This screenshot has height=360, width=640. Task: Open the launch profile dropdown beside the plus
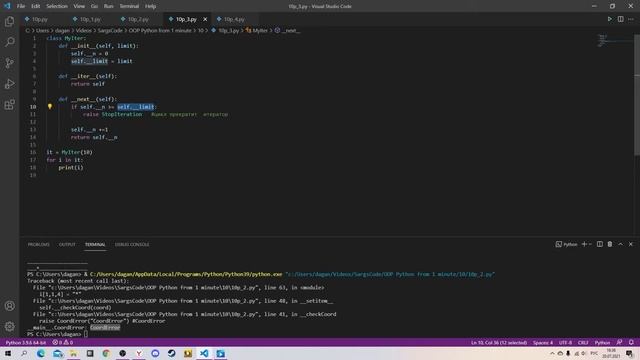point(590,244)
